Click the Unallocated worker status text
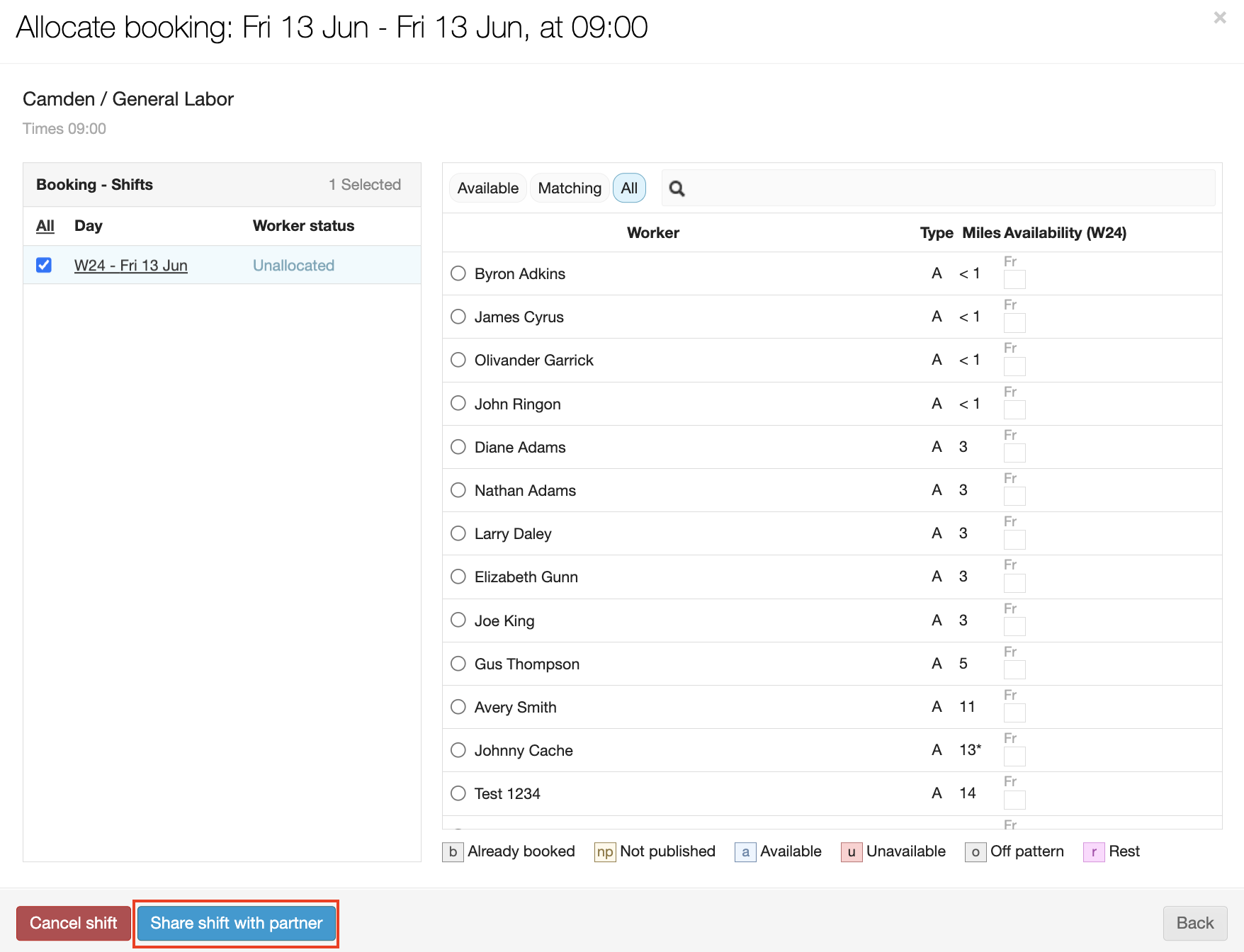The image size is (1244, 952). click(293, 266)
